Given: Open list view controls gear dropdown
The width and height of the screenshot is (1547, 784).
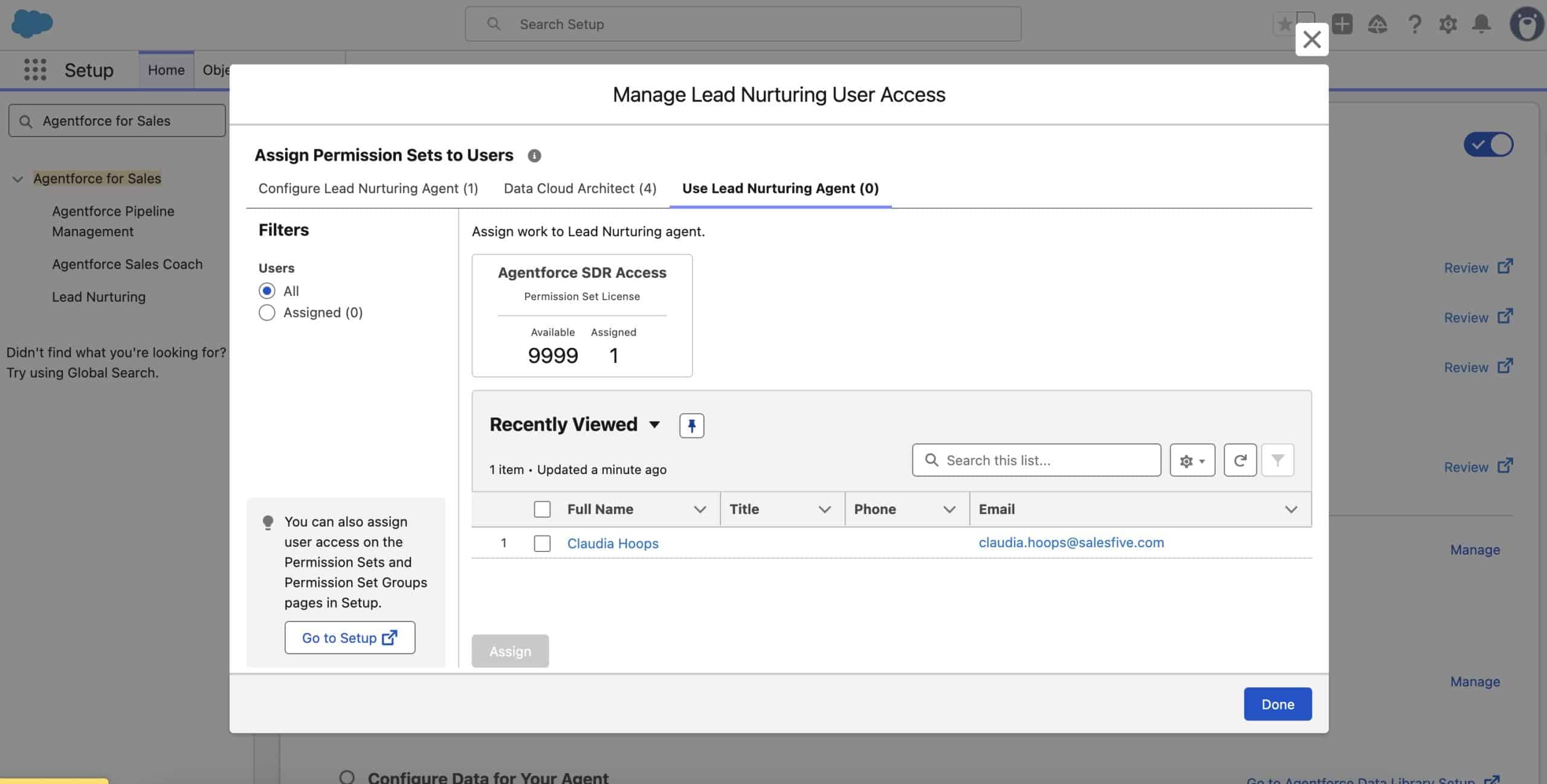Looking at the screenshot, I should point(1192,460).
